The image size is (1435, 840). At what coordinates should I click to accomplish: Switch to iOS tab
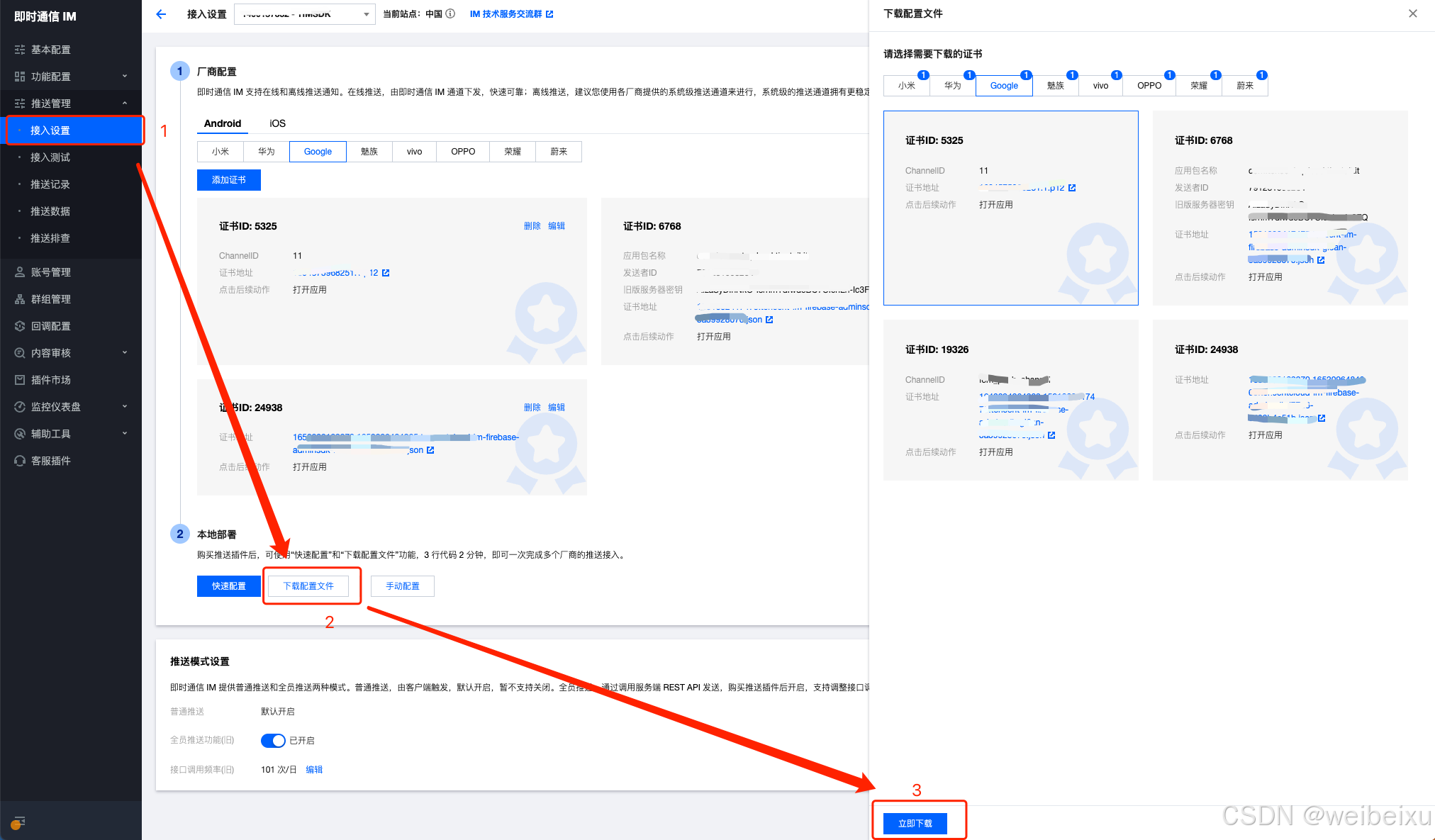tap(277, 123)
